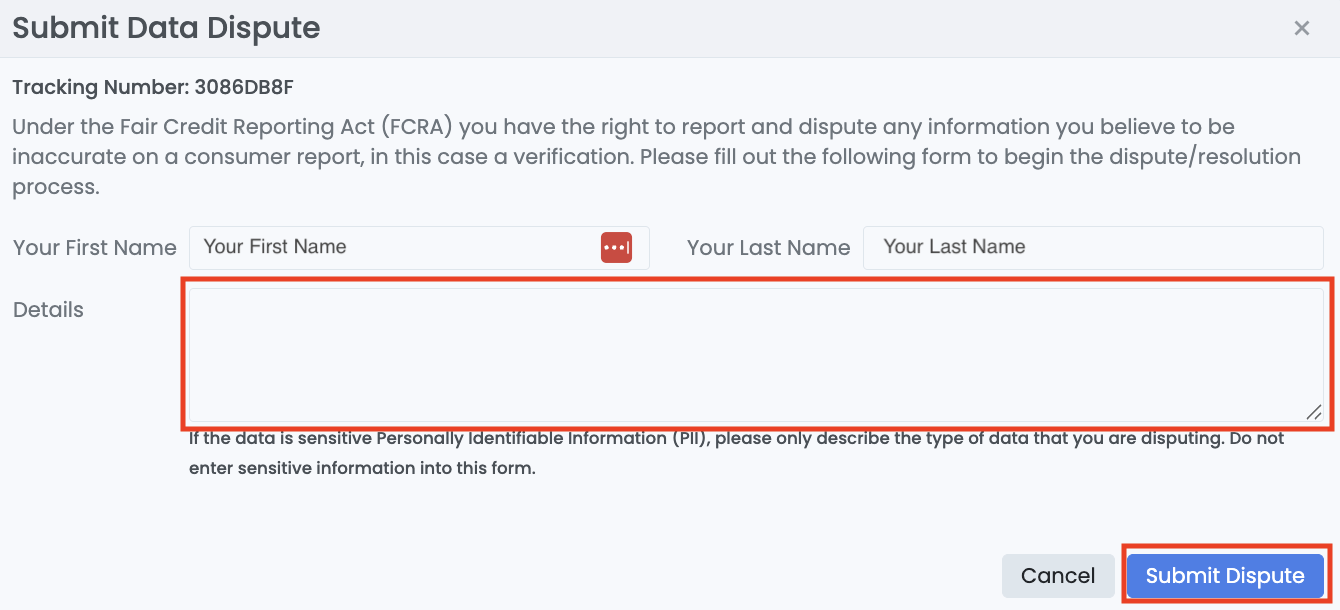1340x610 pixels.
Task: Click the "enter sensitive information into this form" line
Action: [x=362, y=468]
